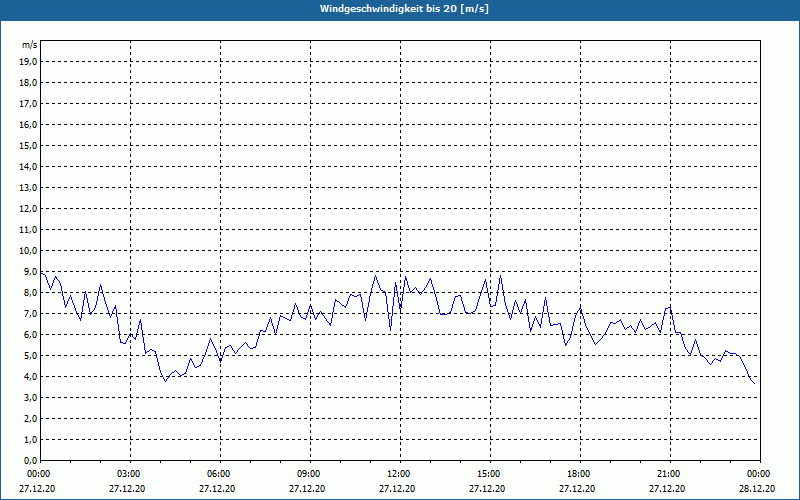Viewport: 800px width, 500px height.
Task: Click the 5,0 y-axis label
Action: (x=31, y=356)
